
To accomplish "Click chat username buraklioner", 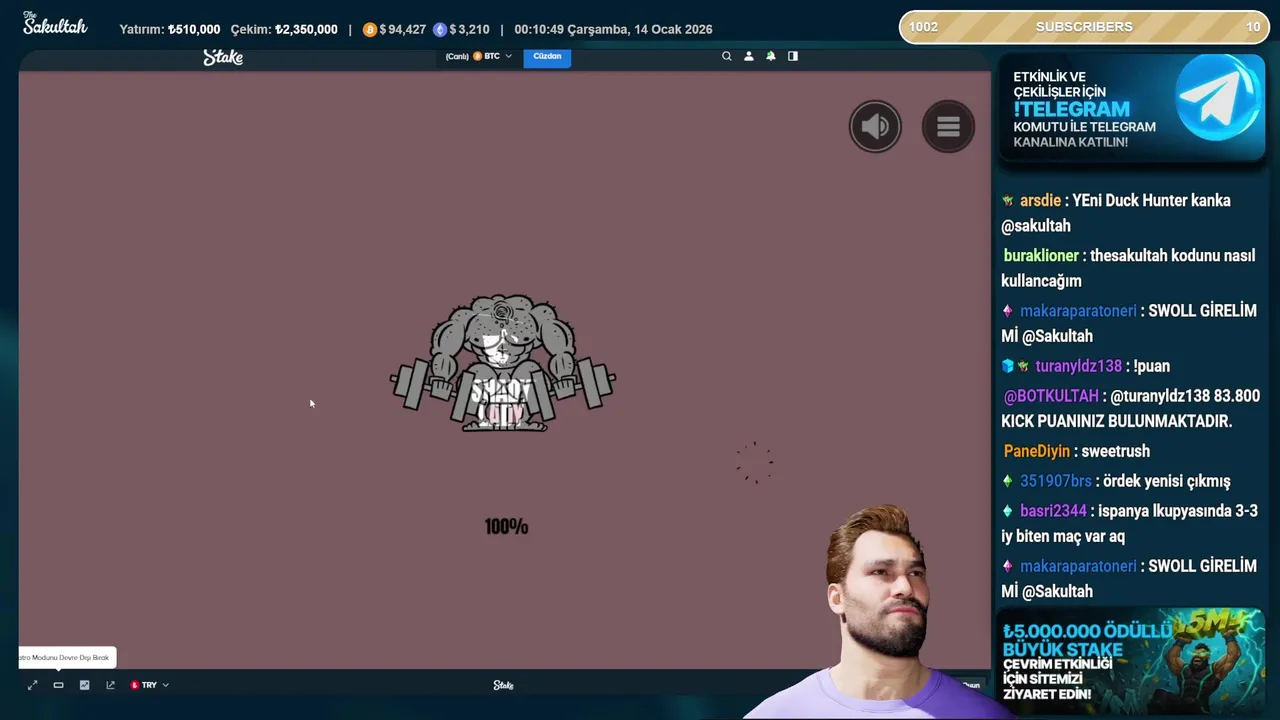I will (x=1041, y=255).
